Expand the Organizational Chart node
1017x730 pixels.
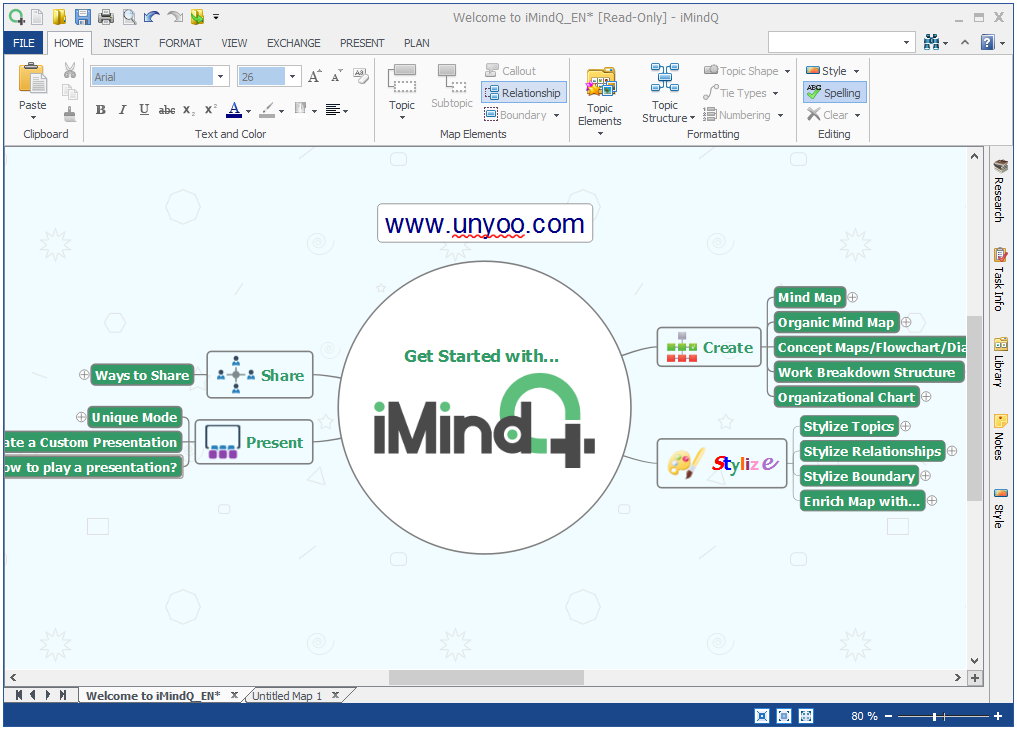coord(926,397)
